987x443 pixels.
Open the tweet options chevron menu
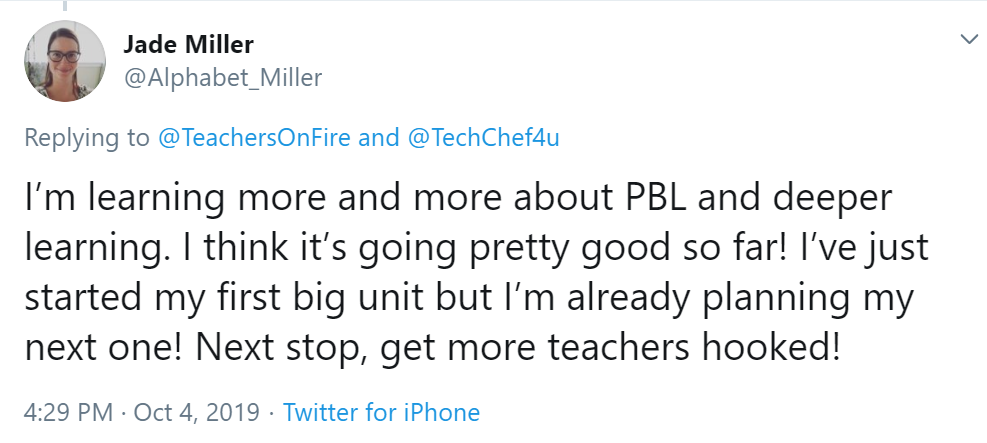coord(968,39)
